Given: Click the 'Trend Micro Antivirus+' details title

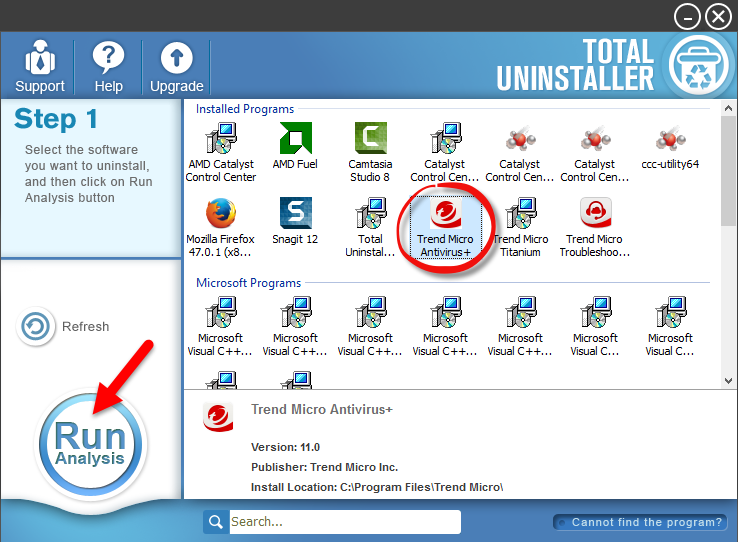Looking at the screenshot, I should (321, 409).
